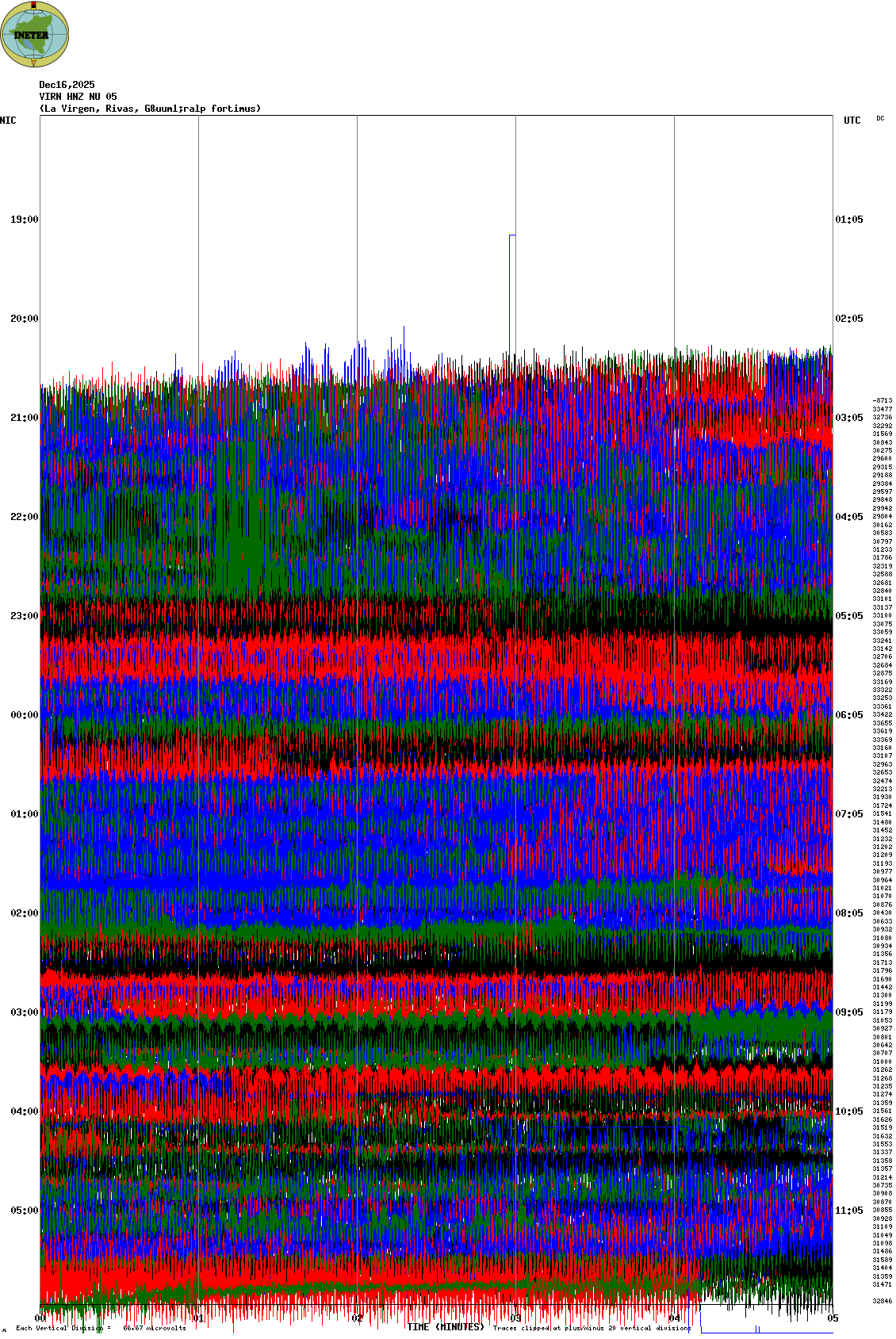This screenshot has height=1339, width=896.
Task: Select the 03:00 local time label
Action: coord(24,1012)
